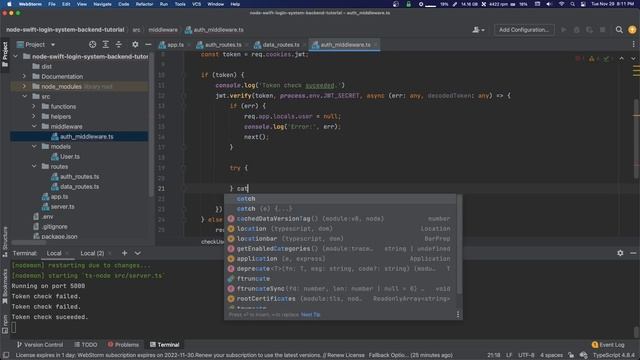Viewport: 640px width, 360px height.
Task: Click the collapse all icon in Project panel
Action: pyautogui.click(x=119, y=44)
